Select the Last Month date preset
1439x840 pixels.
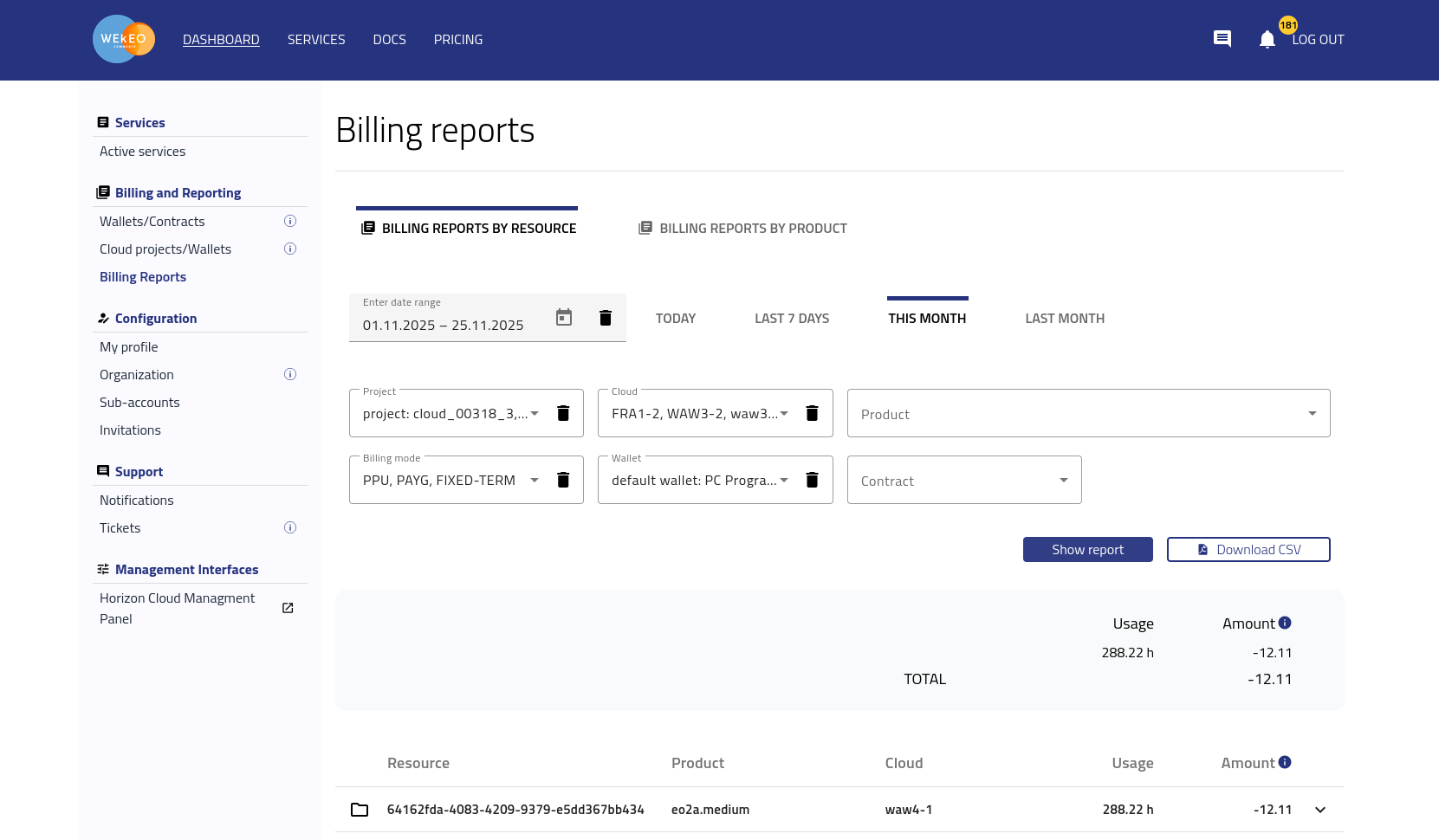pos(1064,319)
